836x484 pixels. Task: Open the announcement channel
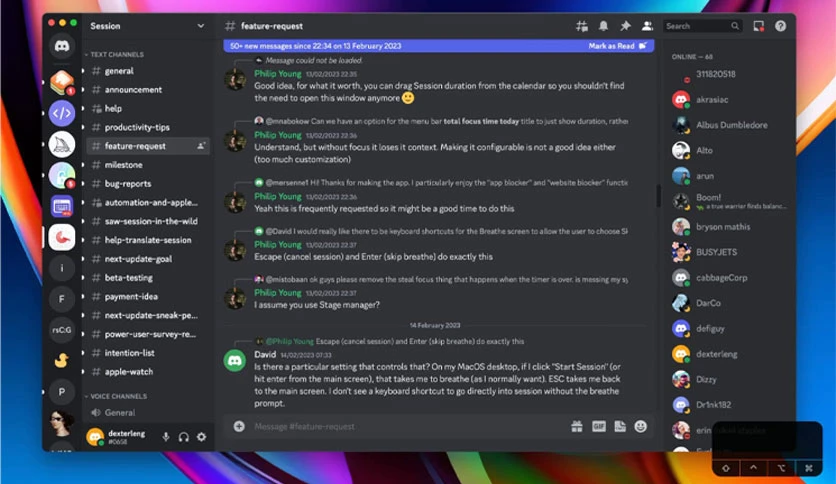pyautogui.click(x=148, y=90)
